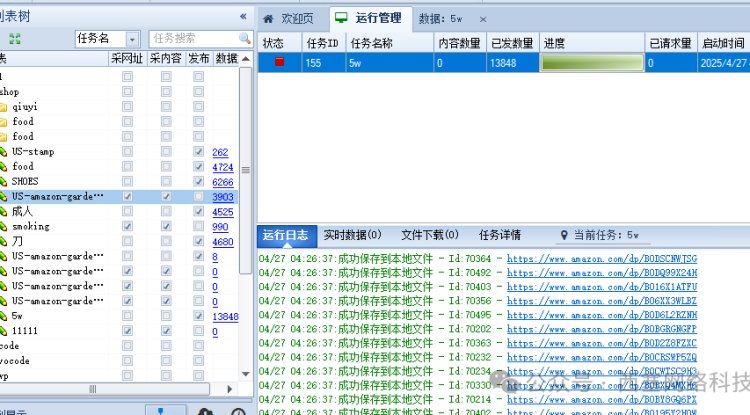Click the qiuyi folder icon
This screenshot has width=750, height=415.
coord(4,106)
